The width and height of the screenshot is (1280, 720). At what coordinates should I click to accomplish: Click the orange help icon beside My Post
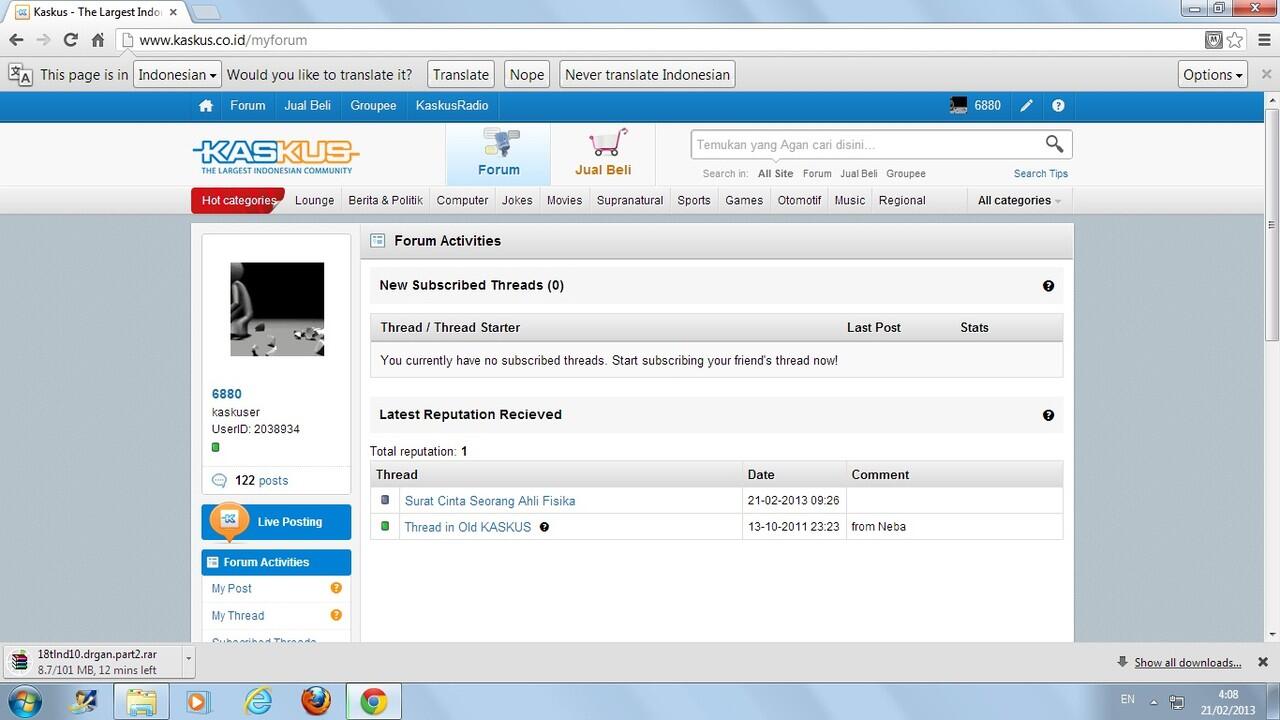[336, 588]
